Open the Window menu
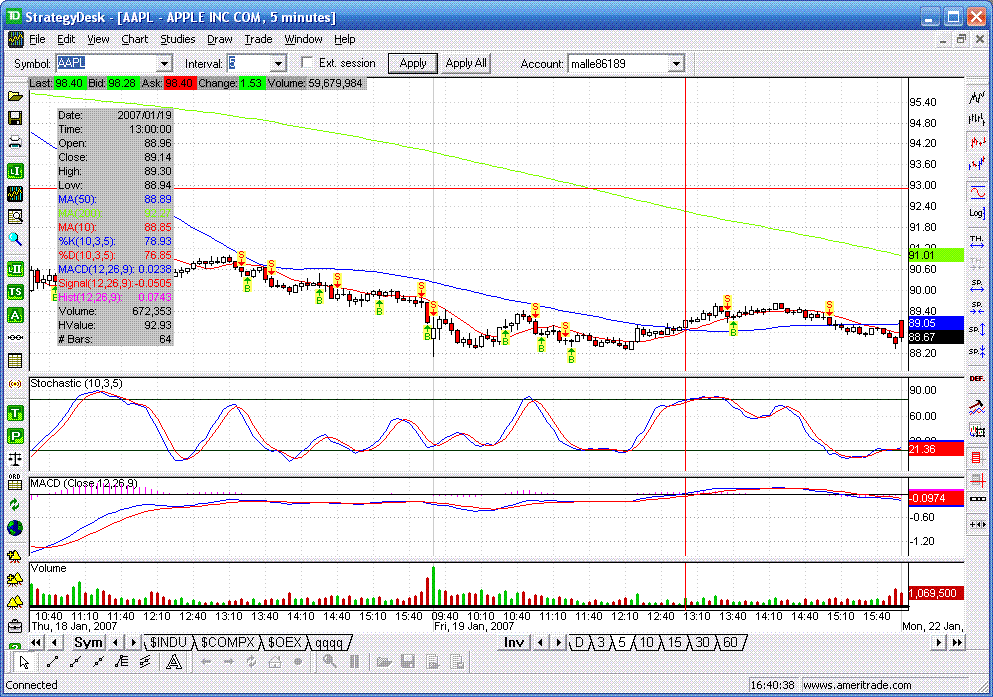This screenshot has width=993, height=697. (x=303, y=39)
